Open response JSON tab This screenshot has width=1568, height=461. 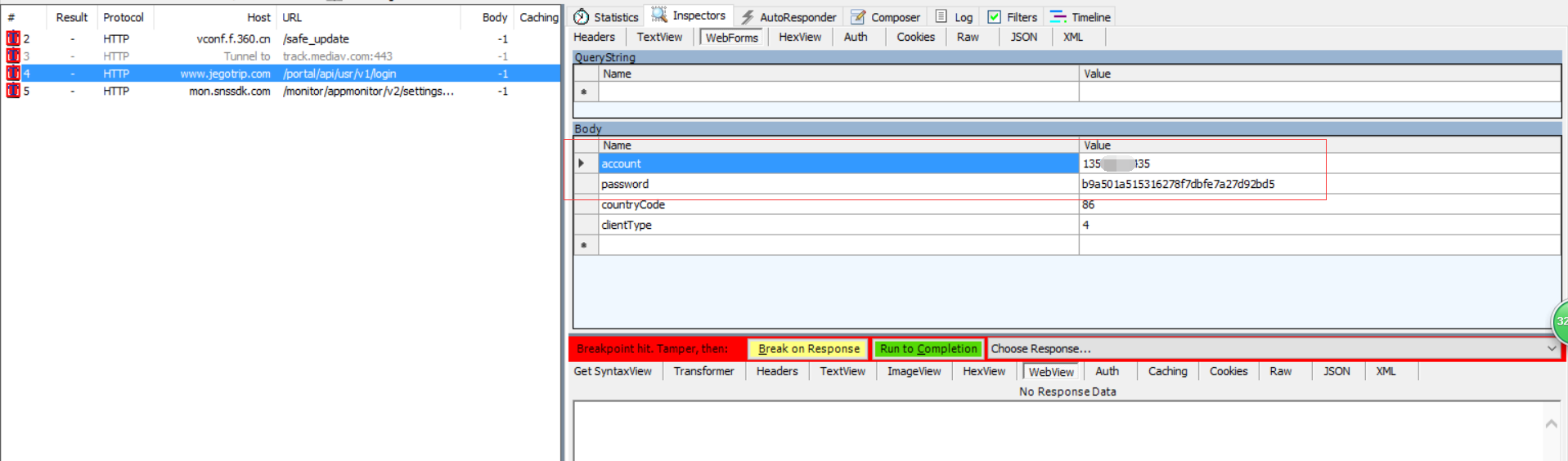tap(1337, 371)
